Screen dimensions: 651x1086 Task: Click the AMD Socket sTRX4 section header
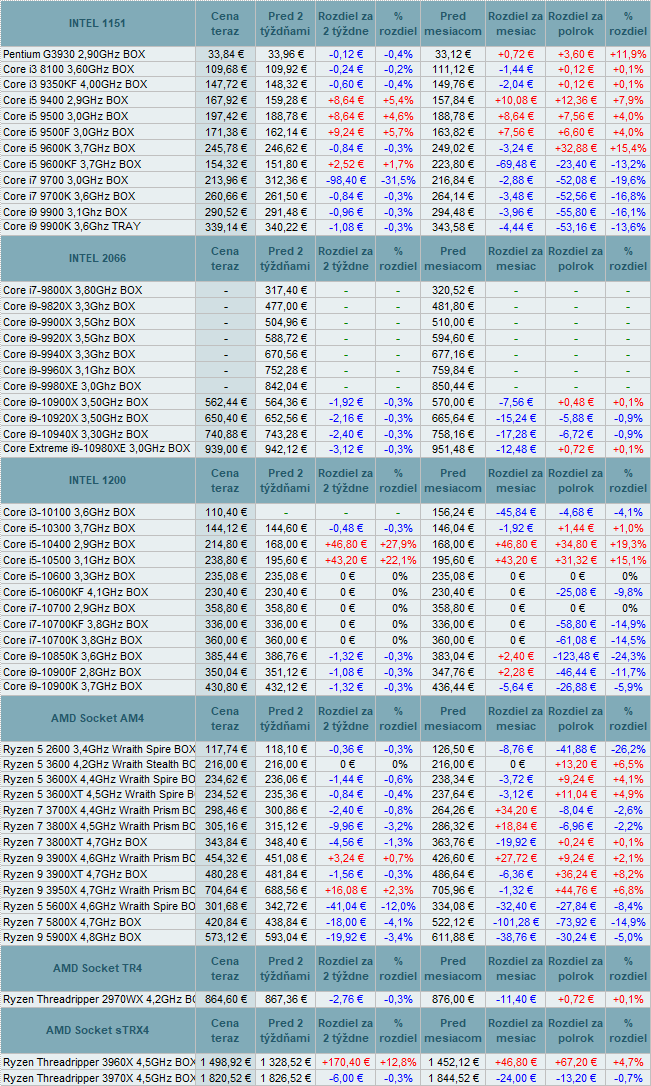pyautogui.click(x=98, y=1030)
